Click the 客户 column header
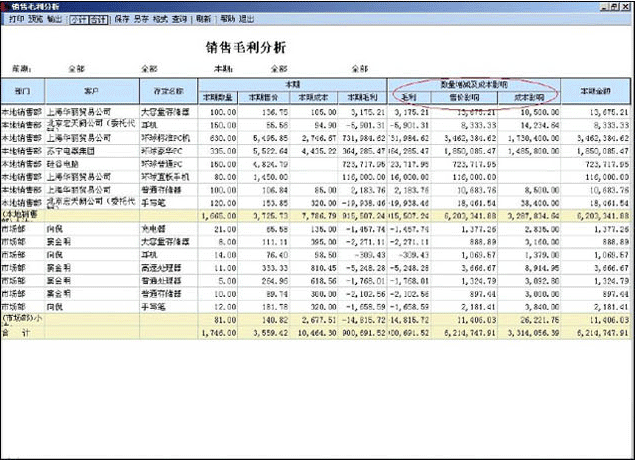 pos(92,91)
